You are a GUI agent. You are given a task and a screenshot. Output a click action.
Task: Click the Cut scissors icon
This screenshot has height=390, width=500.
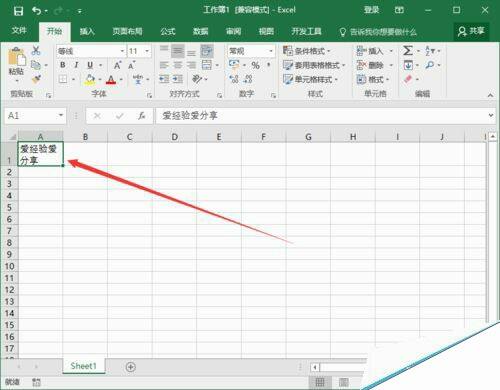[x=36, y=50]
